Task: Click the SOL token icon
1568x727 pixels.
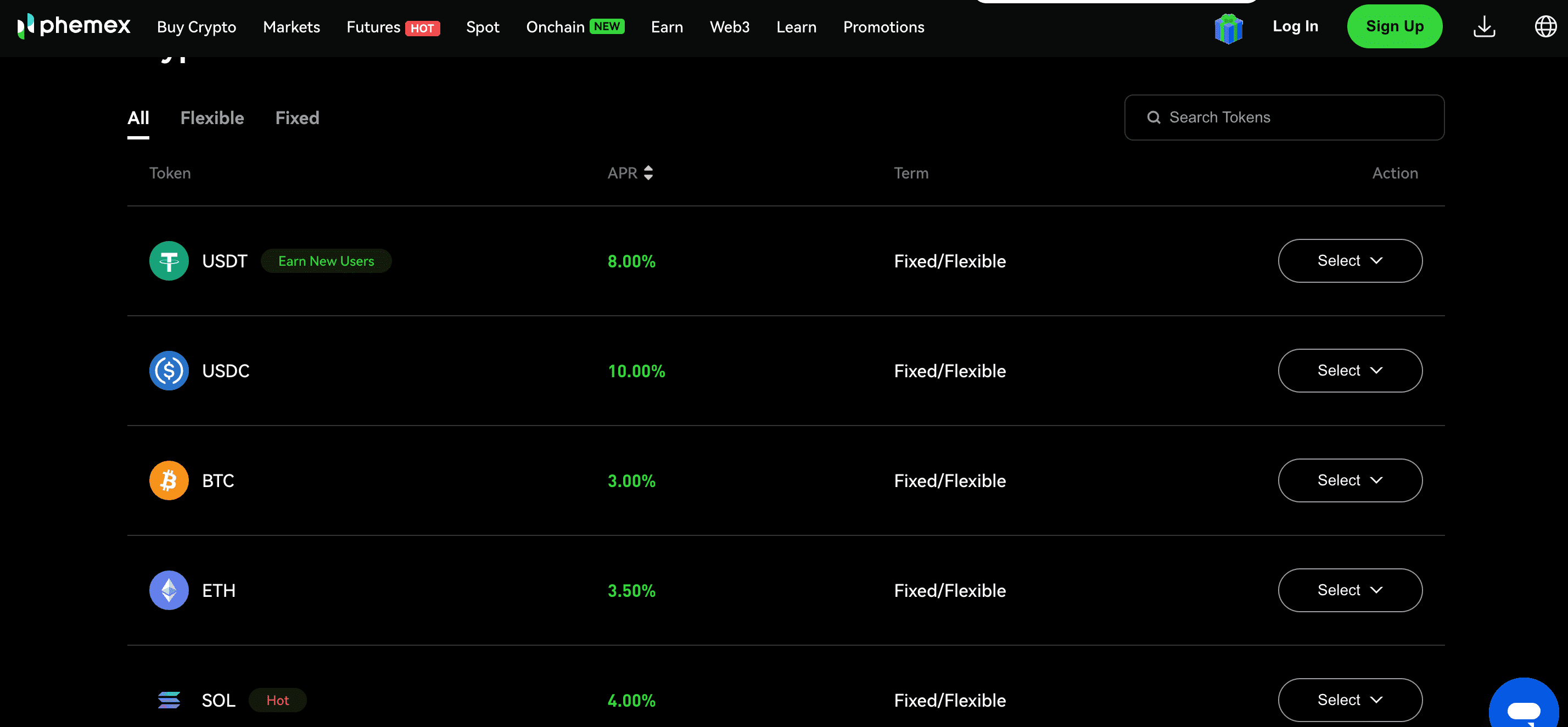Action: point(169,700)
